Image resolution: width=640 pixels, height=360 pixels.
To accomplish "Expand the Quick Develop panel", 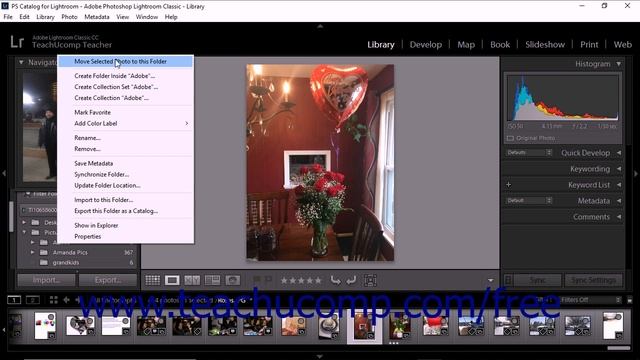I will point(619,153).
